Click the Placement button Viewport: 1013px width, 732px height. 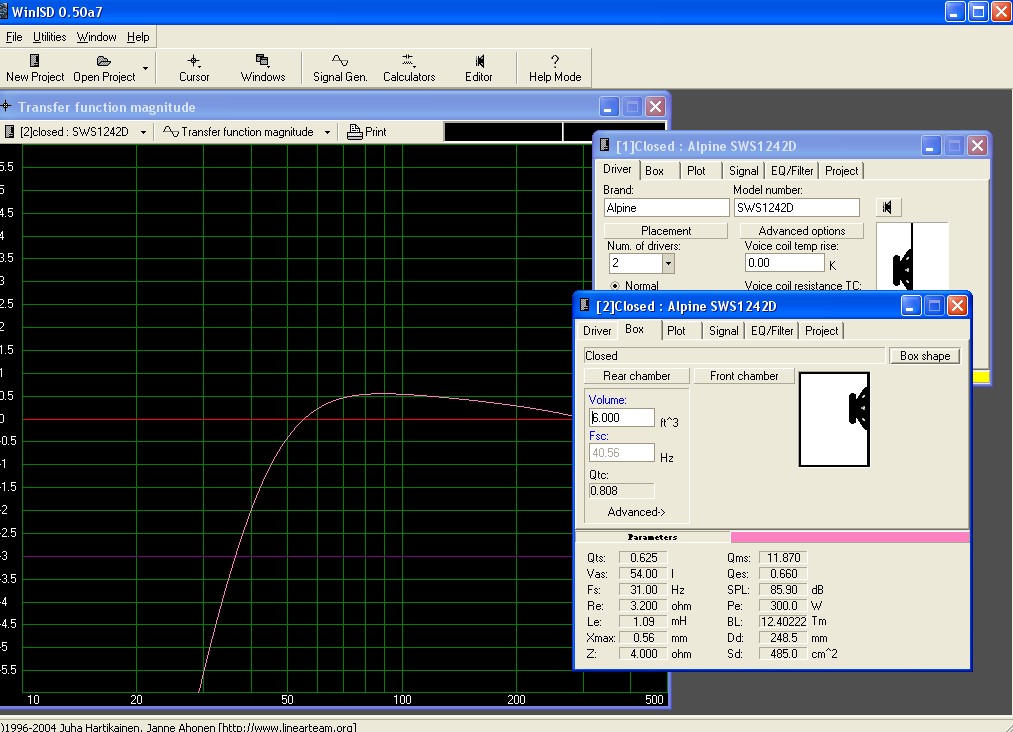665,231
